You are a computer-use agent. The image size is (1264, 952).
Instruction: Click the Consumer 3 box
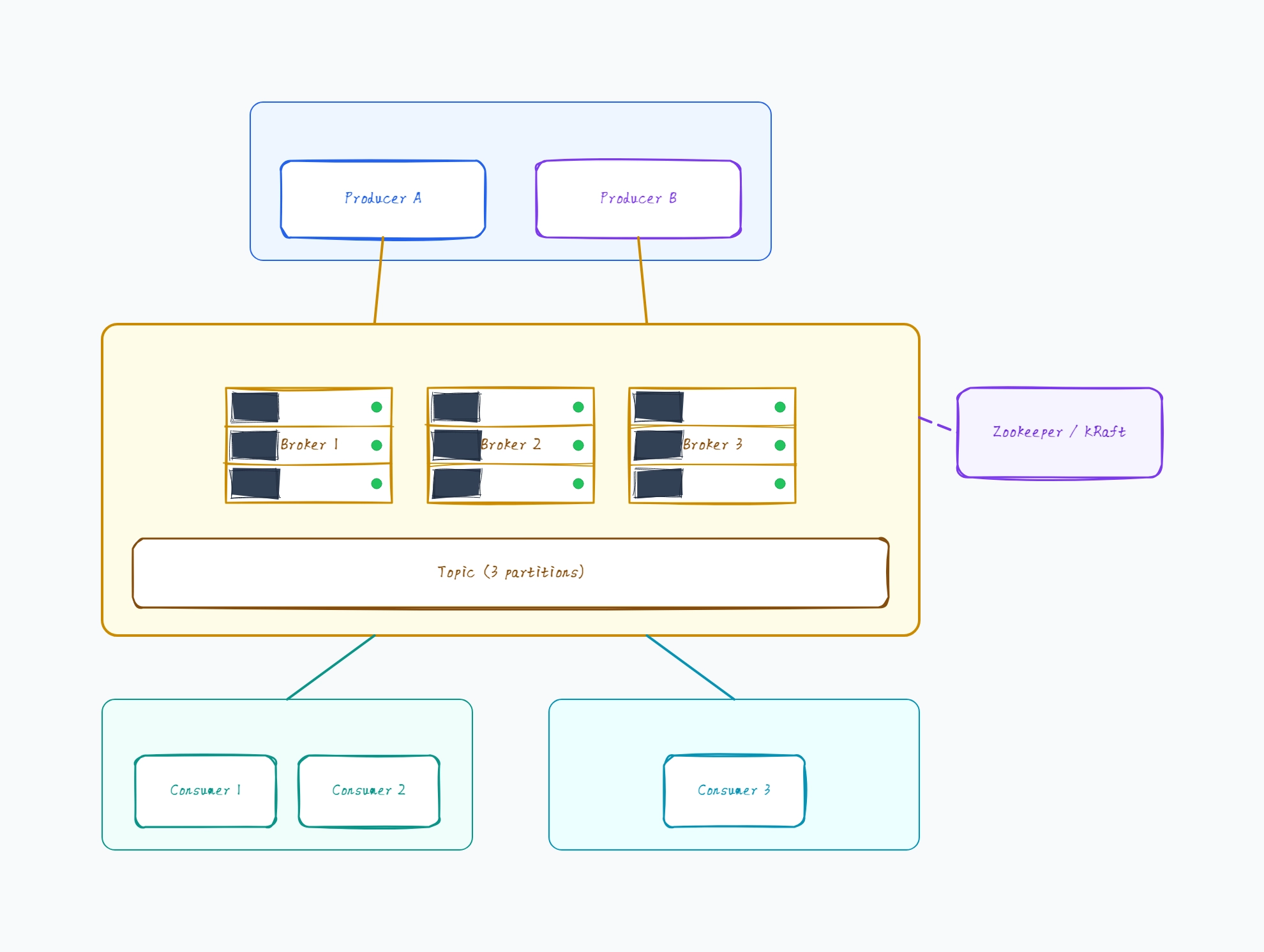[734, 791]
